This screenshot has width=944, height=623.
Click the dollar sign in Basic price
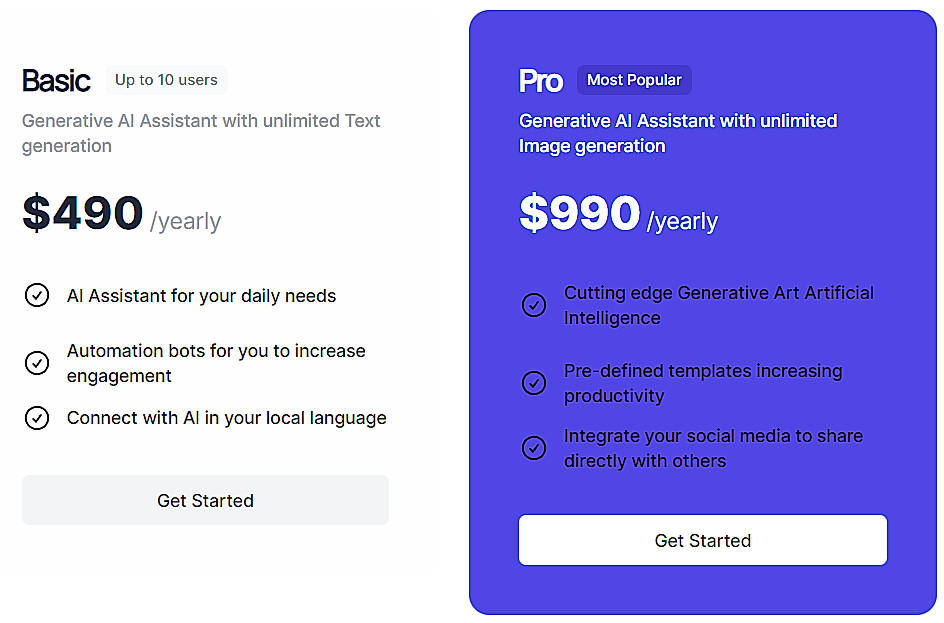click(x=34, y=212)
